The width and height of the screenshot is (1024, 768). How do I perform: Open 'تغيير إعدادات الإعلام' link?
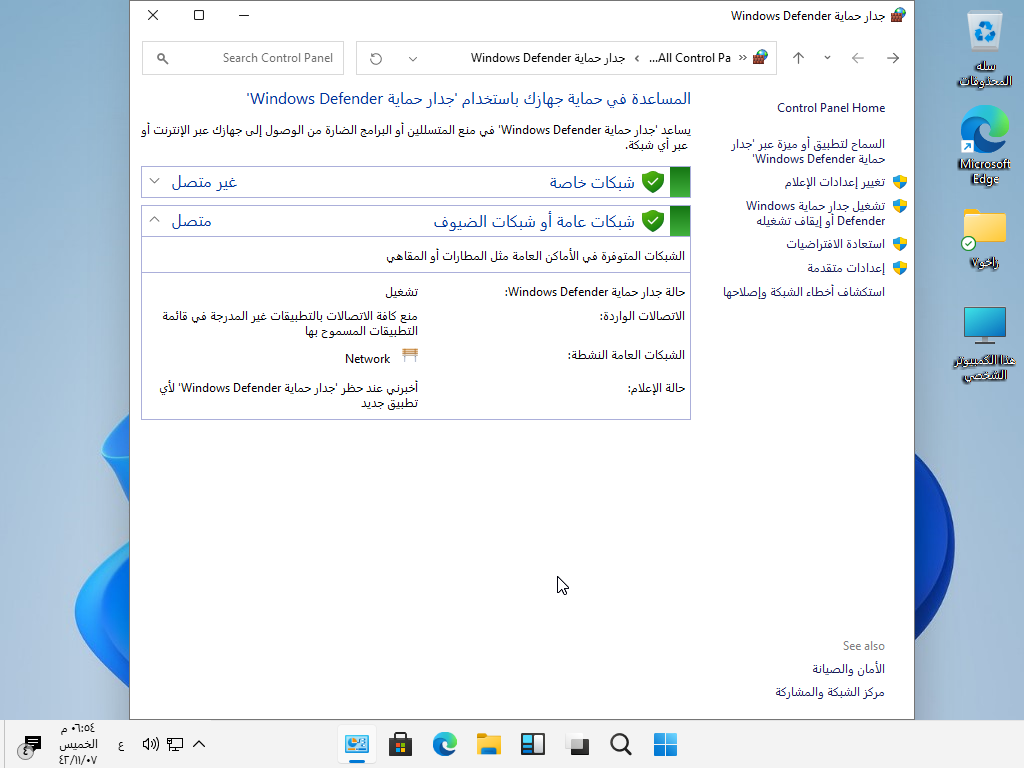835,182
